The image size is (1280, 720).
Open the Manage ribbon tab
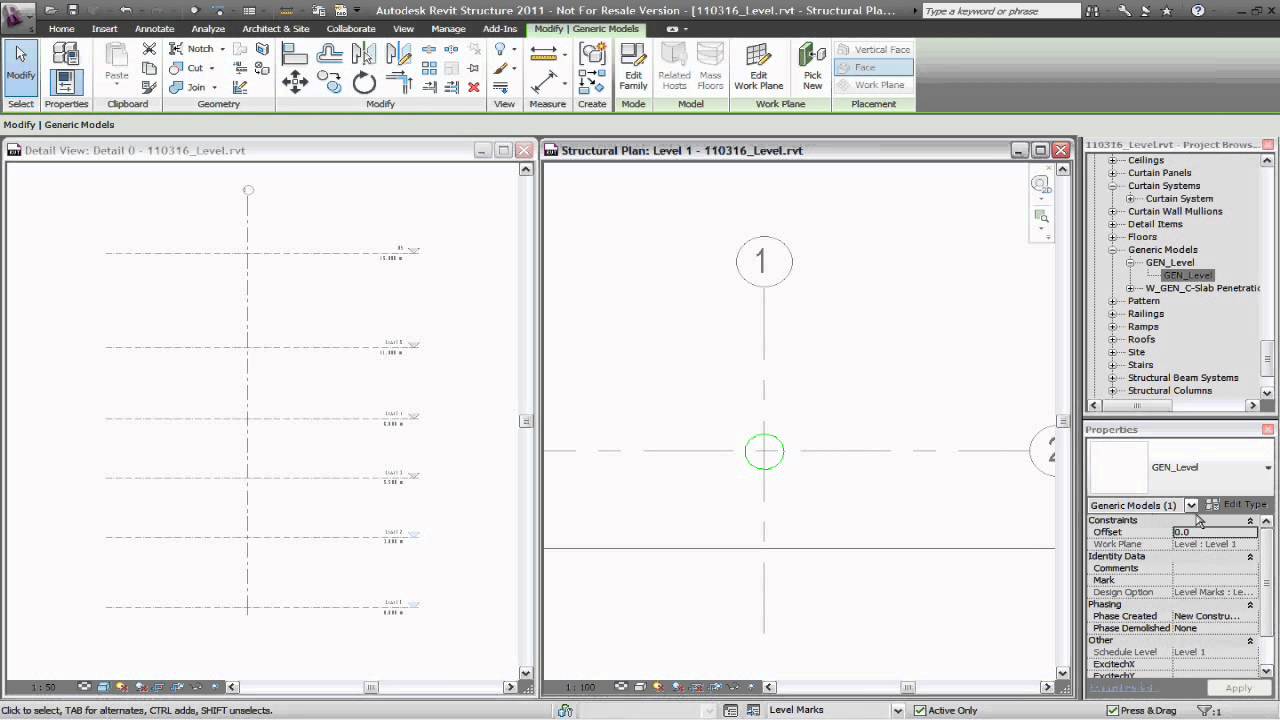(x=448, y=29)
